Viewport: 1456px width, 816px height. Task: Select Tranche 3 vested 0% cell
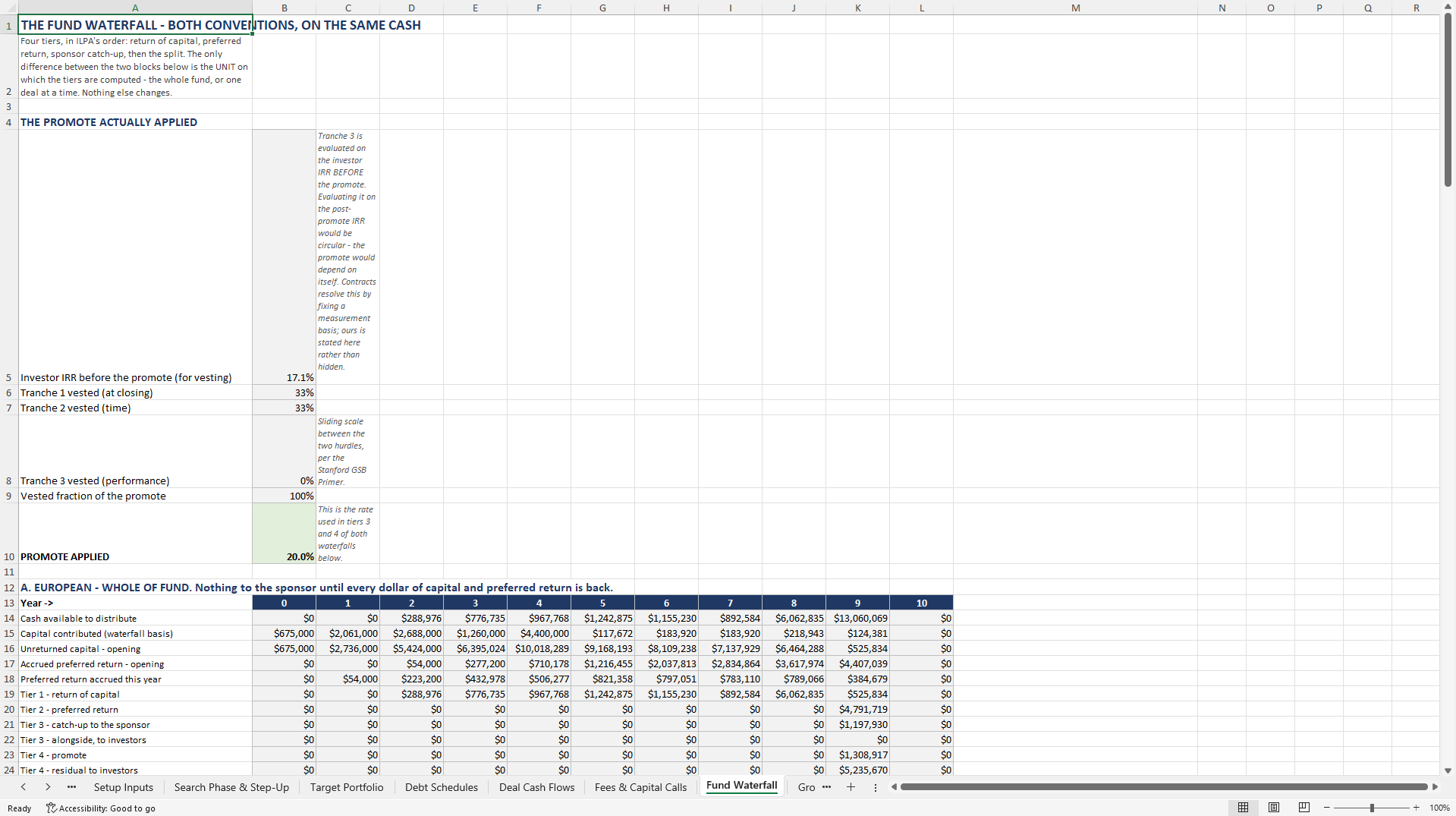pyautogui.click(x=284, y=452)
